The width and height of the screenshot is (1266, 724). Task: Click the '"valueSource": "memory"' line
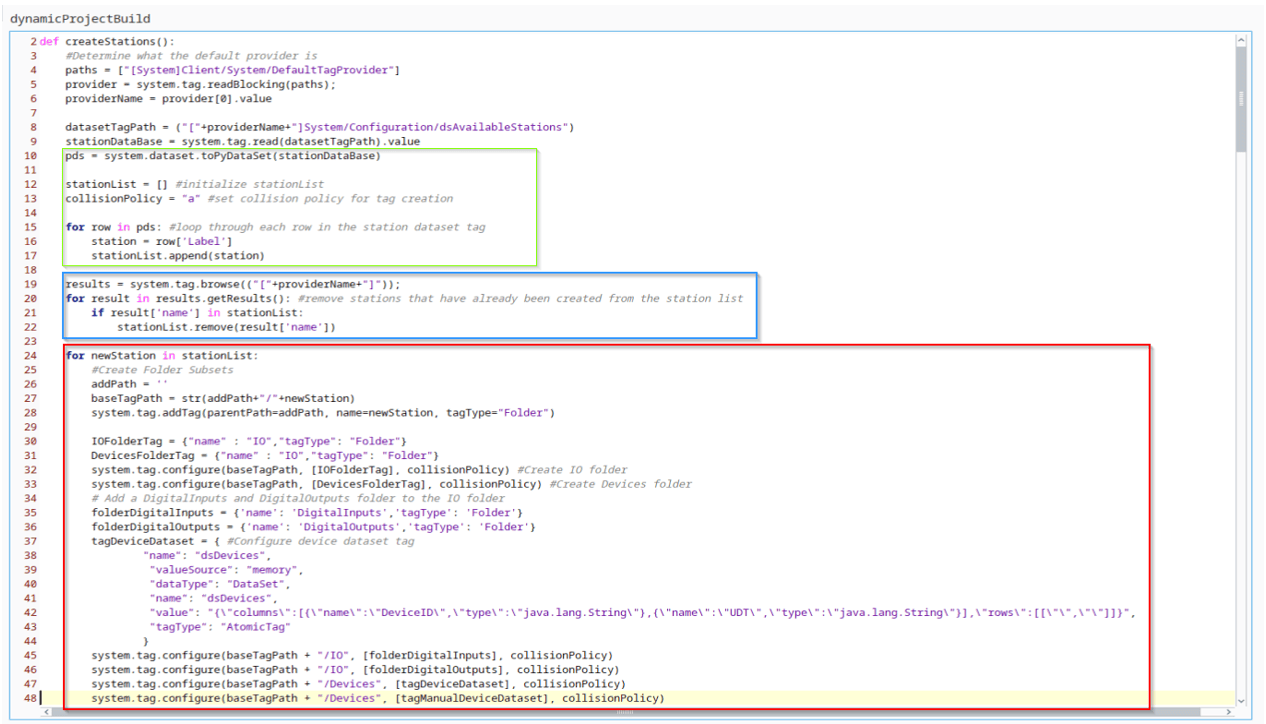pyautogui.click(x=226, y=569)
